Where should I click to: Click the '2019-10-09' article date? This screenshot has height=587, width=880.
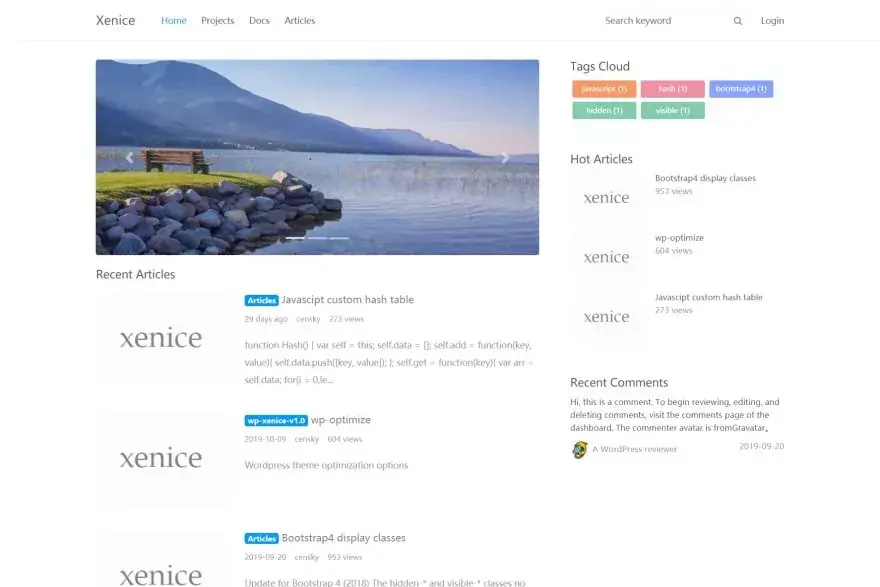click(x=265, y=439)
